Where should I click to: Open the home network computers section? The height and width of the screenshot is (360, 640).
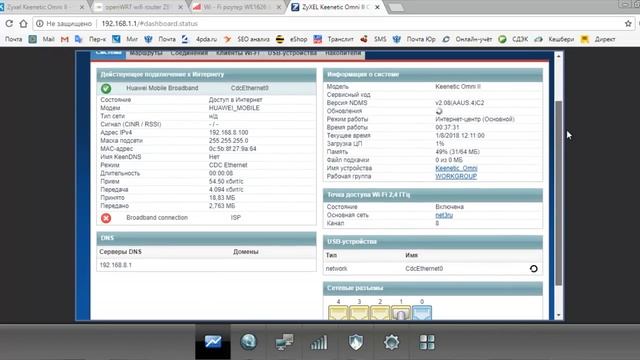click(x=284, y=342)
